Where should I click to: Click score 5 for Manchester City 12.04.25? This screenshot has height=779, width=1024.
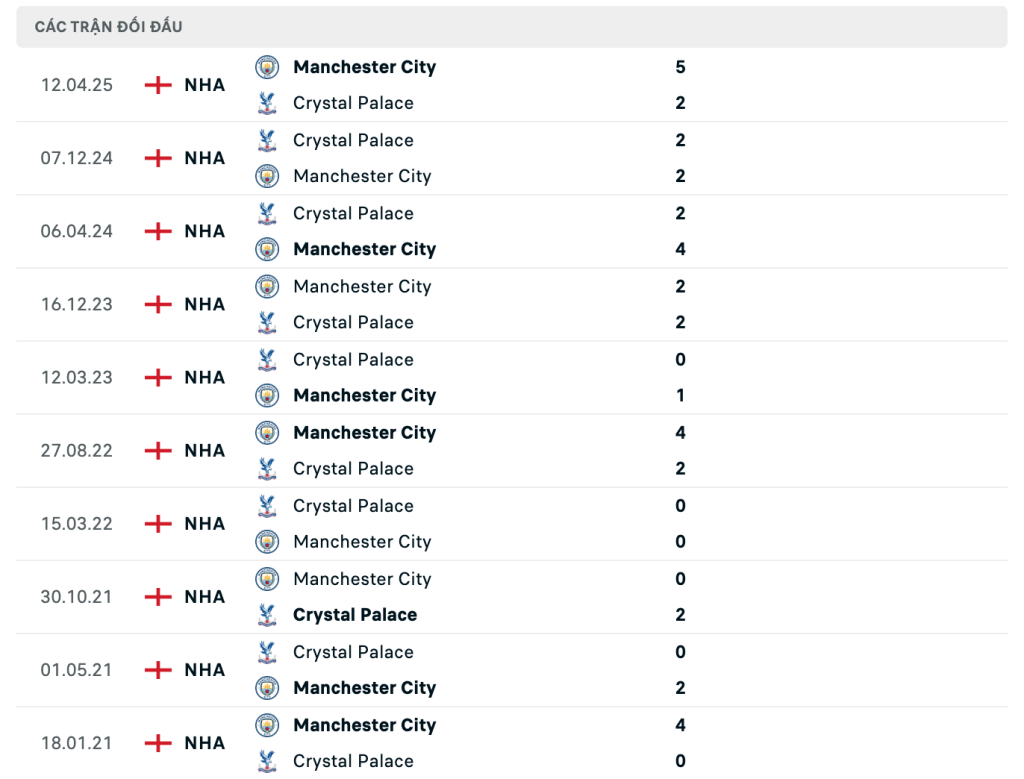(x=680, y=67)
